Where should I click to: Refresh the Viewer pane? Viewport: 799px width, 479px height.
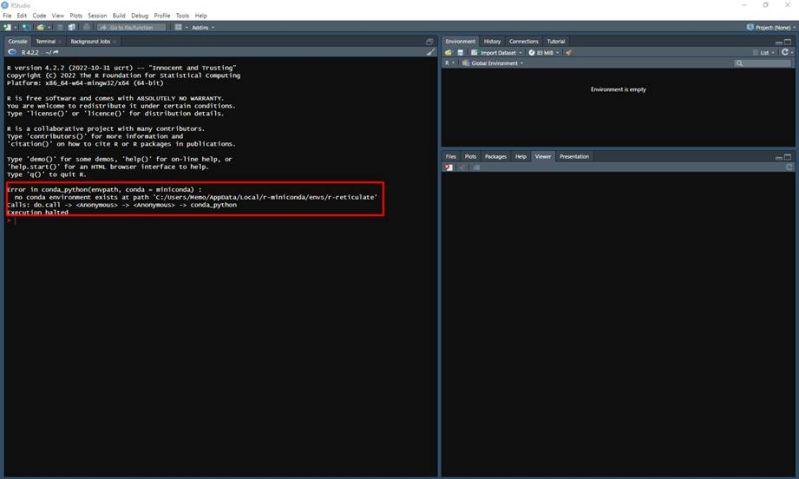click(x=789, y=167)
